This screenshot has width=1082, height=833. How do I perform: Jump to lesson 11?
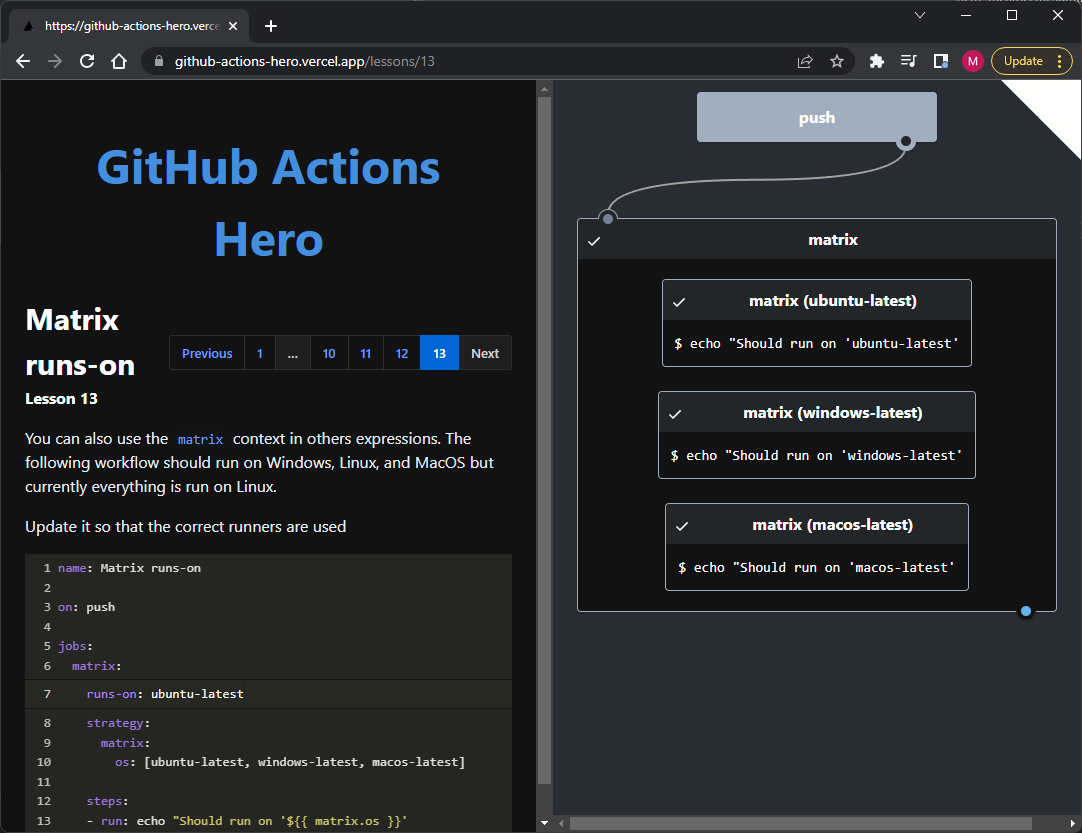pyautogui.click(x=366, y=353)
